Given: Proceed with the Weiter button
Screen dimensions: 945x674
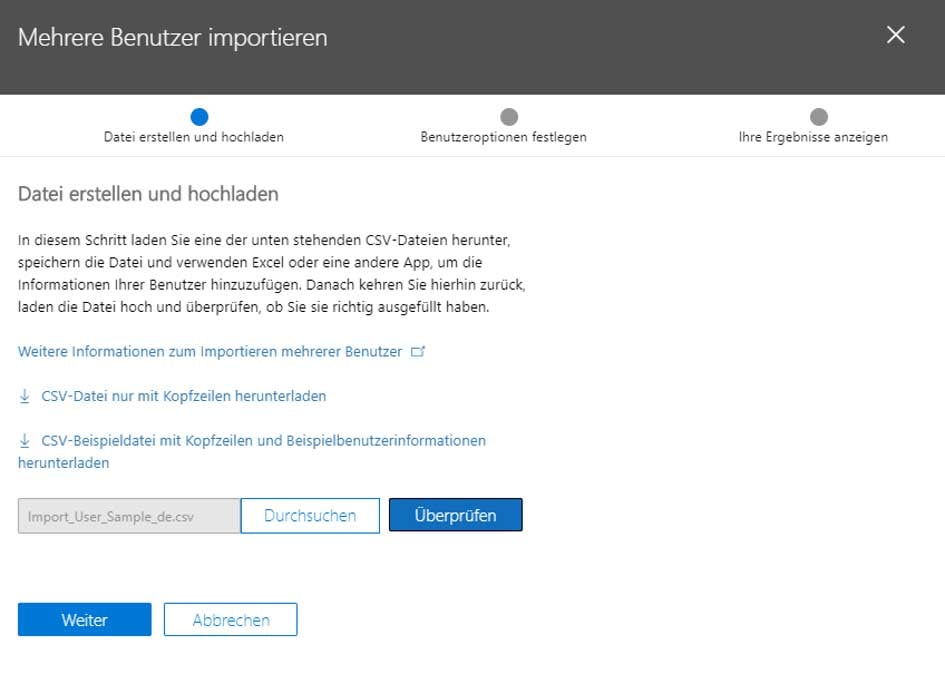Looking at the screenshot, I should pyautogui.click(x=84, y=620).
